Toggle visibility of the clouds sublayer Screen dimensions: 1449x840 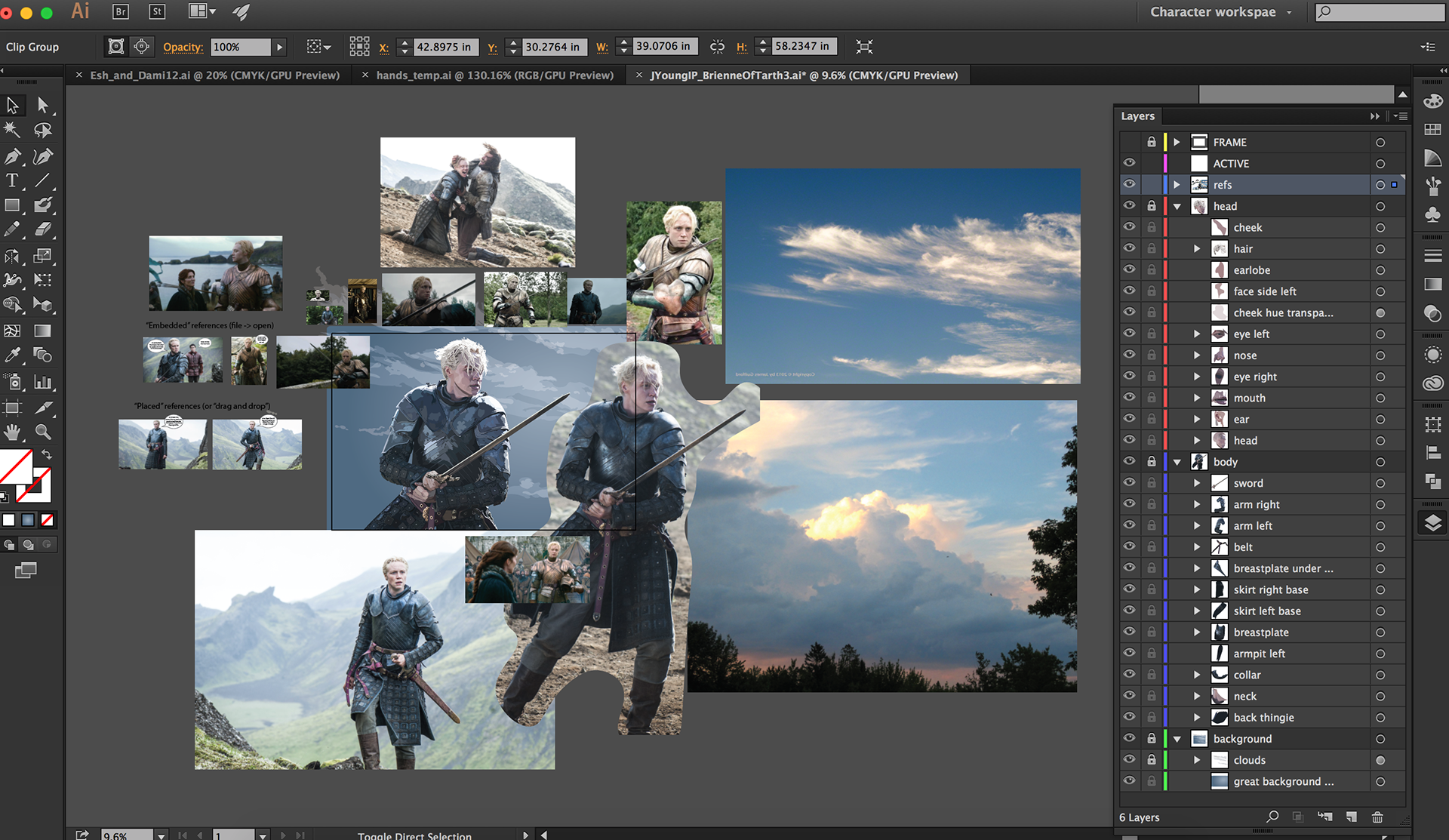click(1129, 760)
